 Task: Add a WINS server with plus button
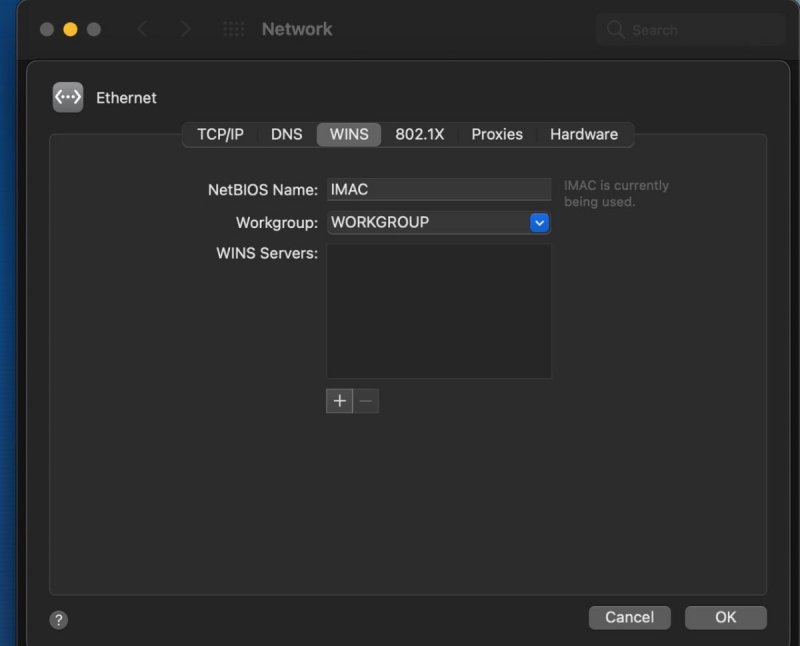340,401
